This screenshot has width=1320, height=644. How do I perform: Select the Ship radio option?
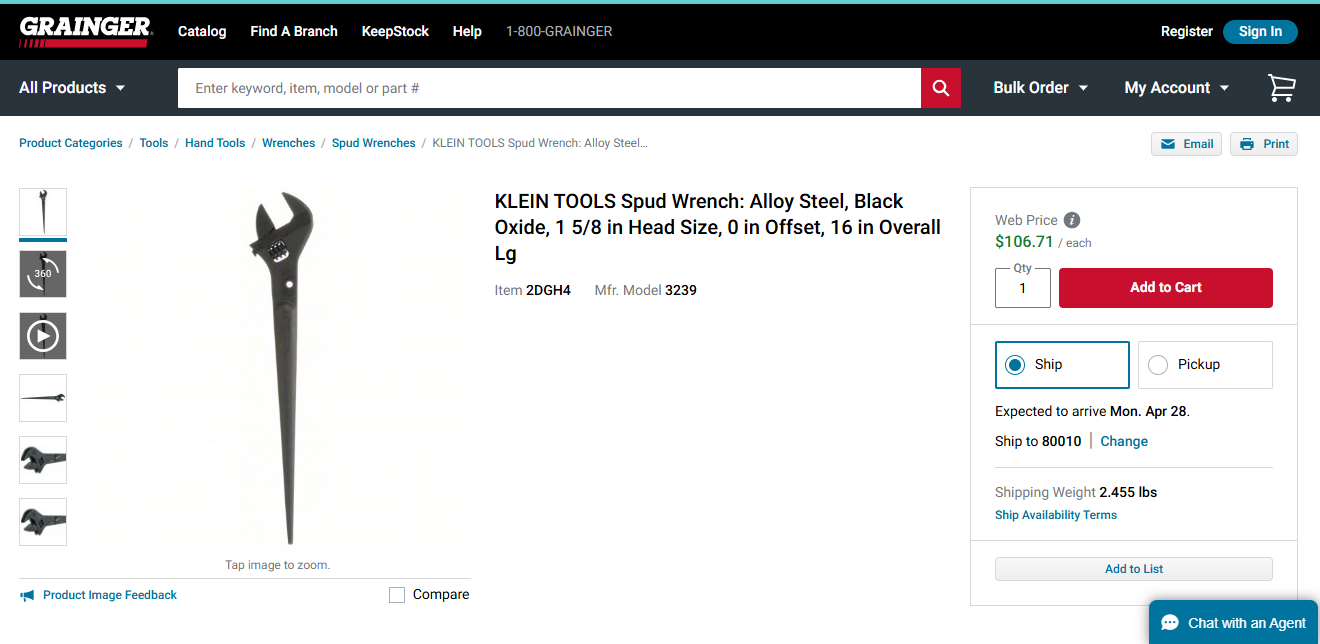(x=1015, y=365)
